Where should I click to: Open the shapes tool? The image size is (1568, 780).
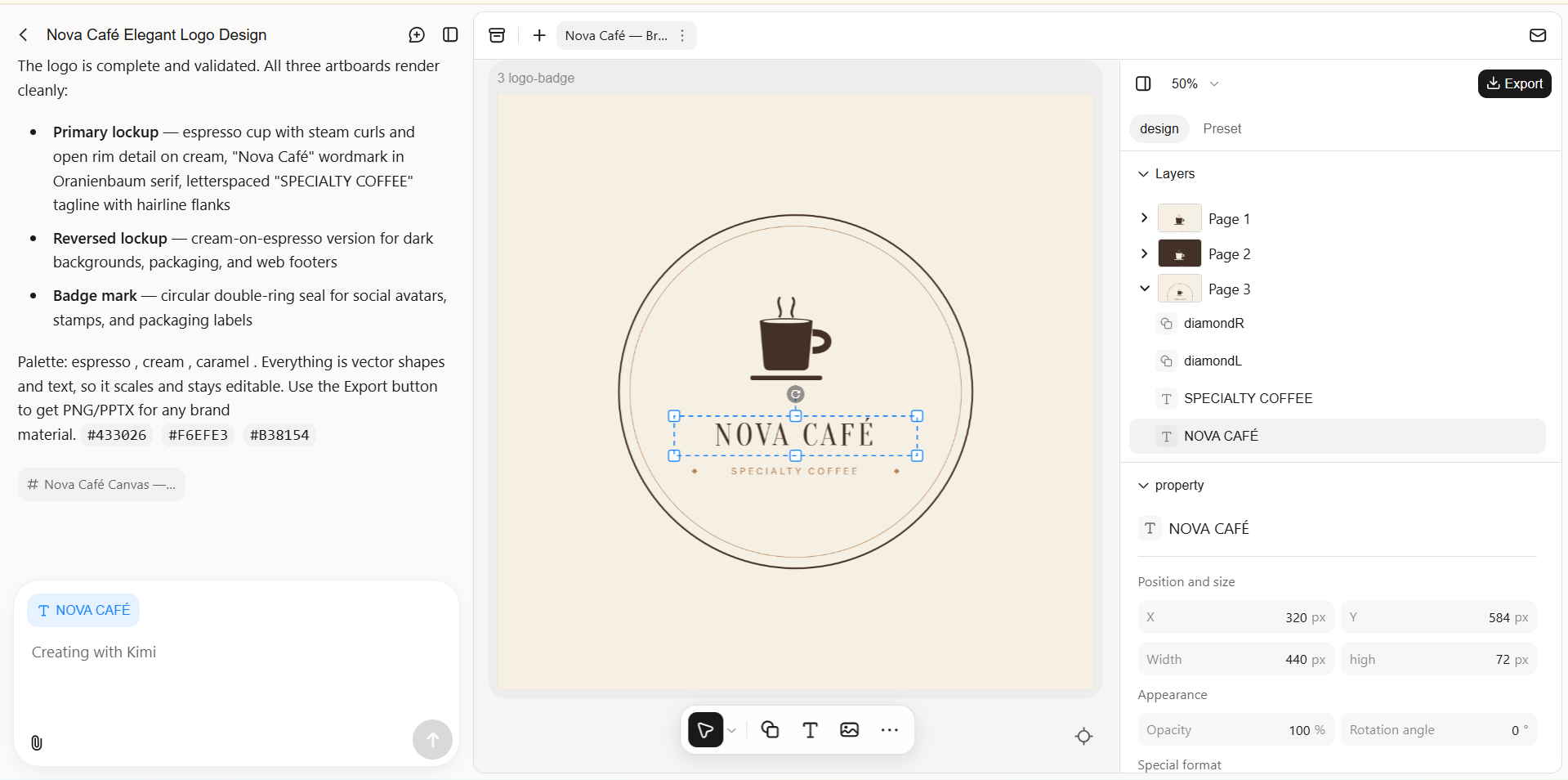click(770, 729)
